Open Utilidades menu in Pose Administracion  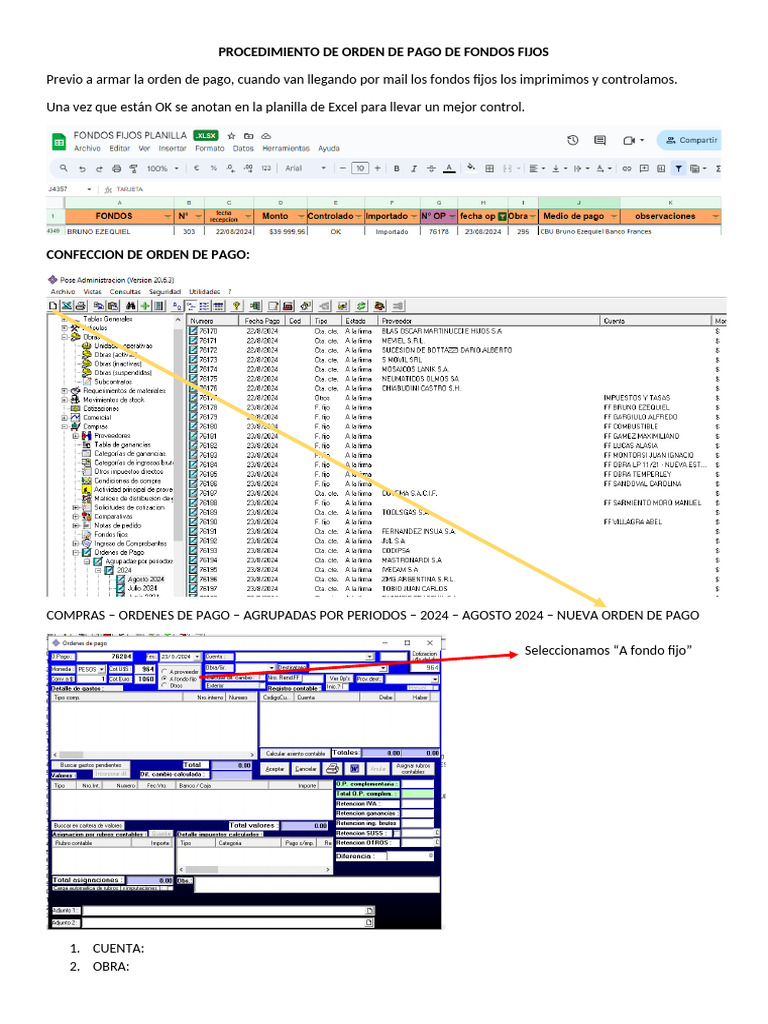pyautogui.click(x=204, y=292)
